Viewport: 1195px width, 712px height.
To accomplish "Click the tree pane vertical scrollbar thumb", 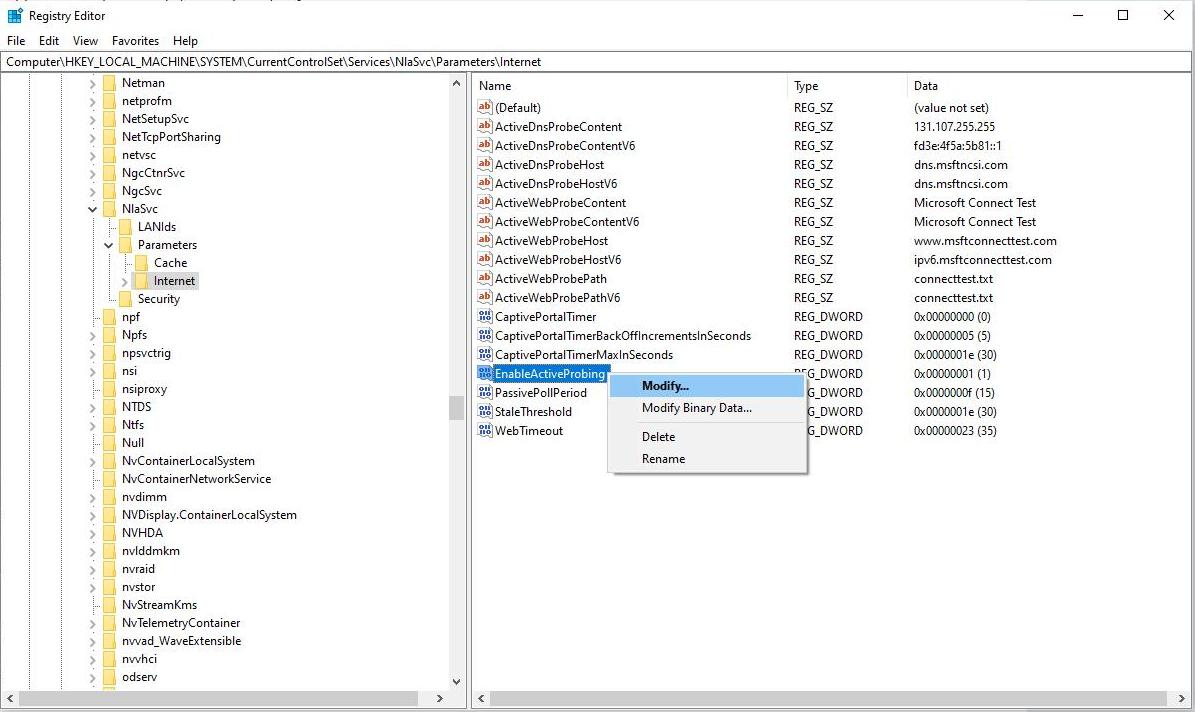I will point(456,408).
